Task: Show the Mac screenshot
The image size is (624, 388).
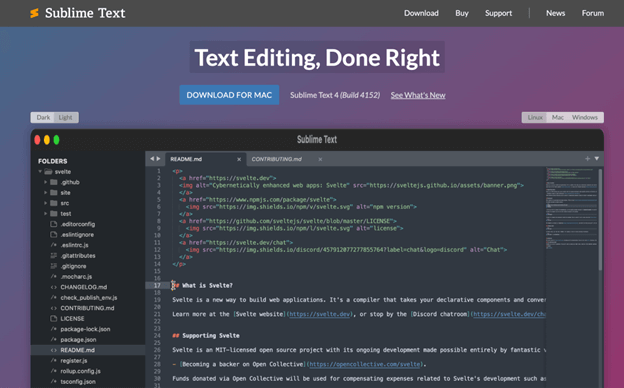Action: point(558,117)
